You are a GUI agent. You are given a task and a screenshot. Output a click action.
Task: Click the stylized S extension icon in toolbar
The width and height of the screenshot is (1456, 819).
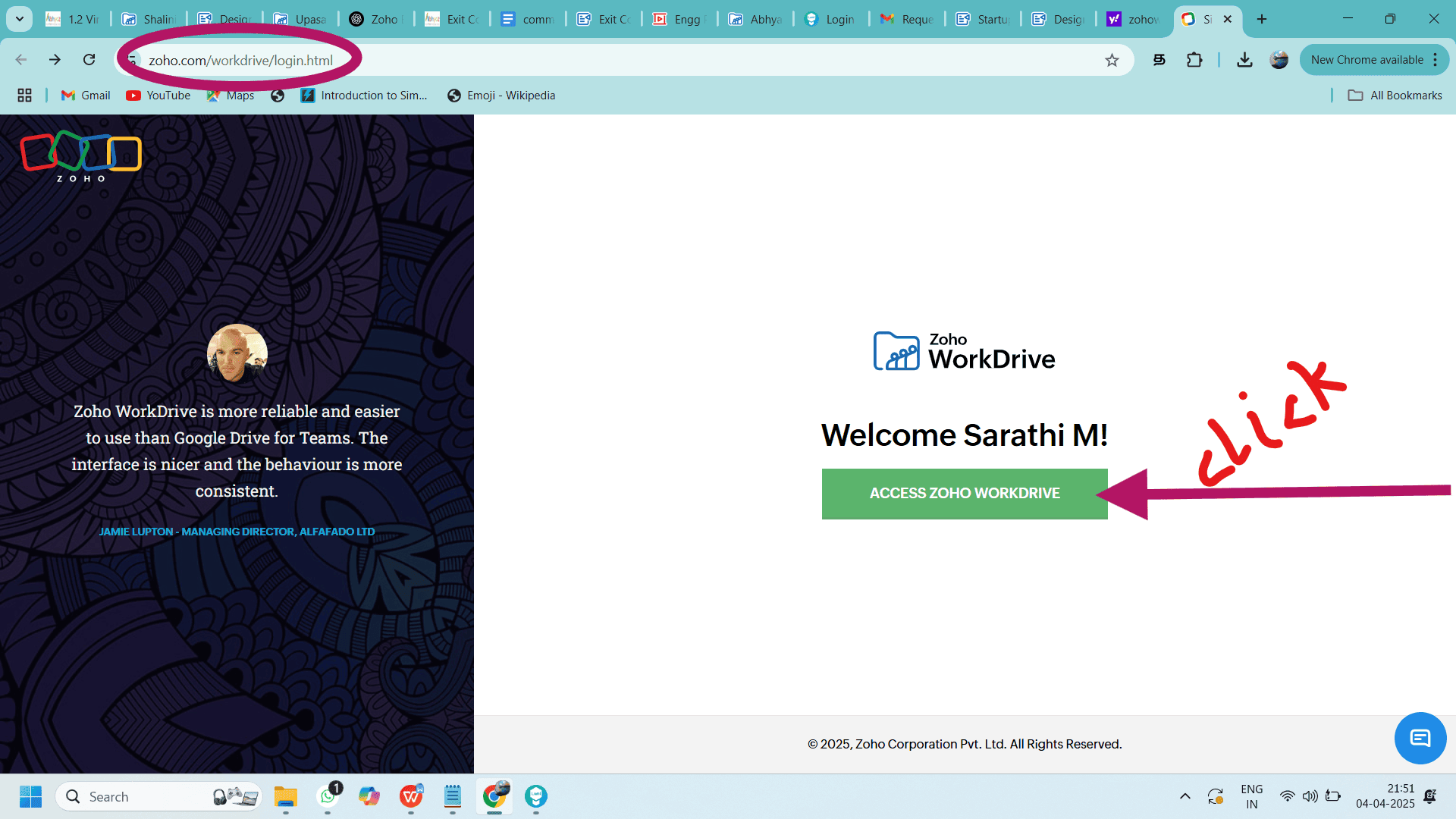1159,60
